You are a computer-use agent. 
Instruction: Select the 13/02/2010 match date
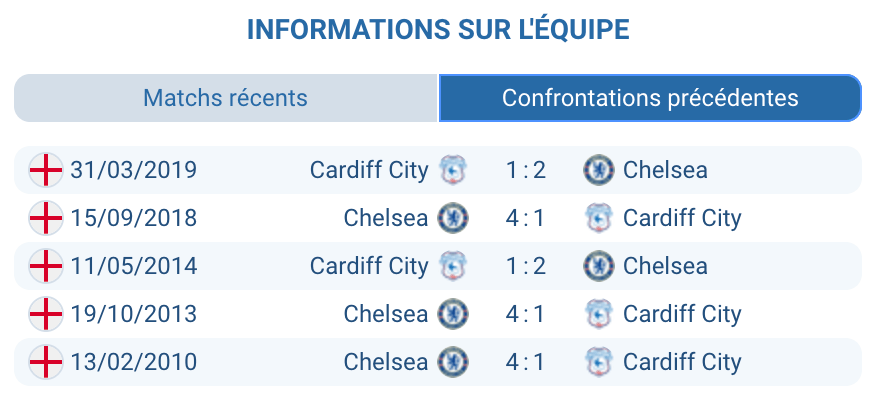coord(134,362)
